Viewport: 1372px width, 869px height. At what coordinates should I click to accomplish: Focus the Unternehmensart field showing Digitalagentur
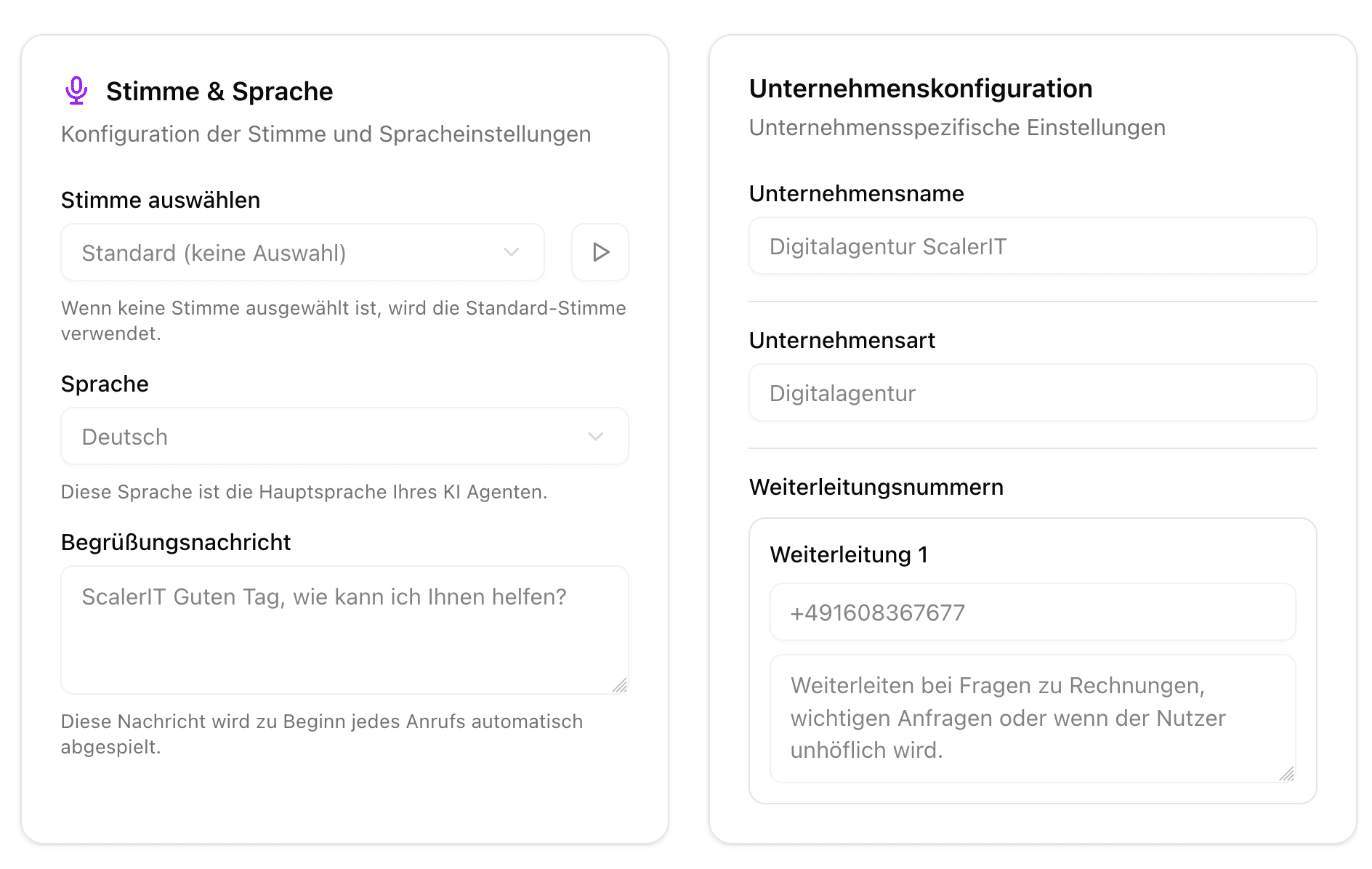1033,392
